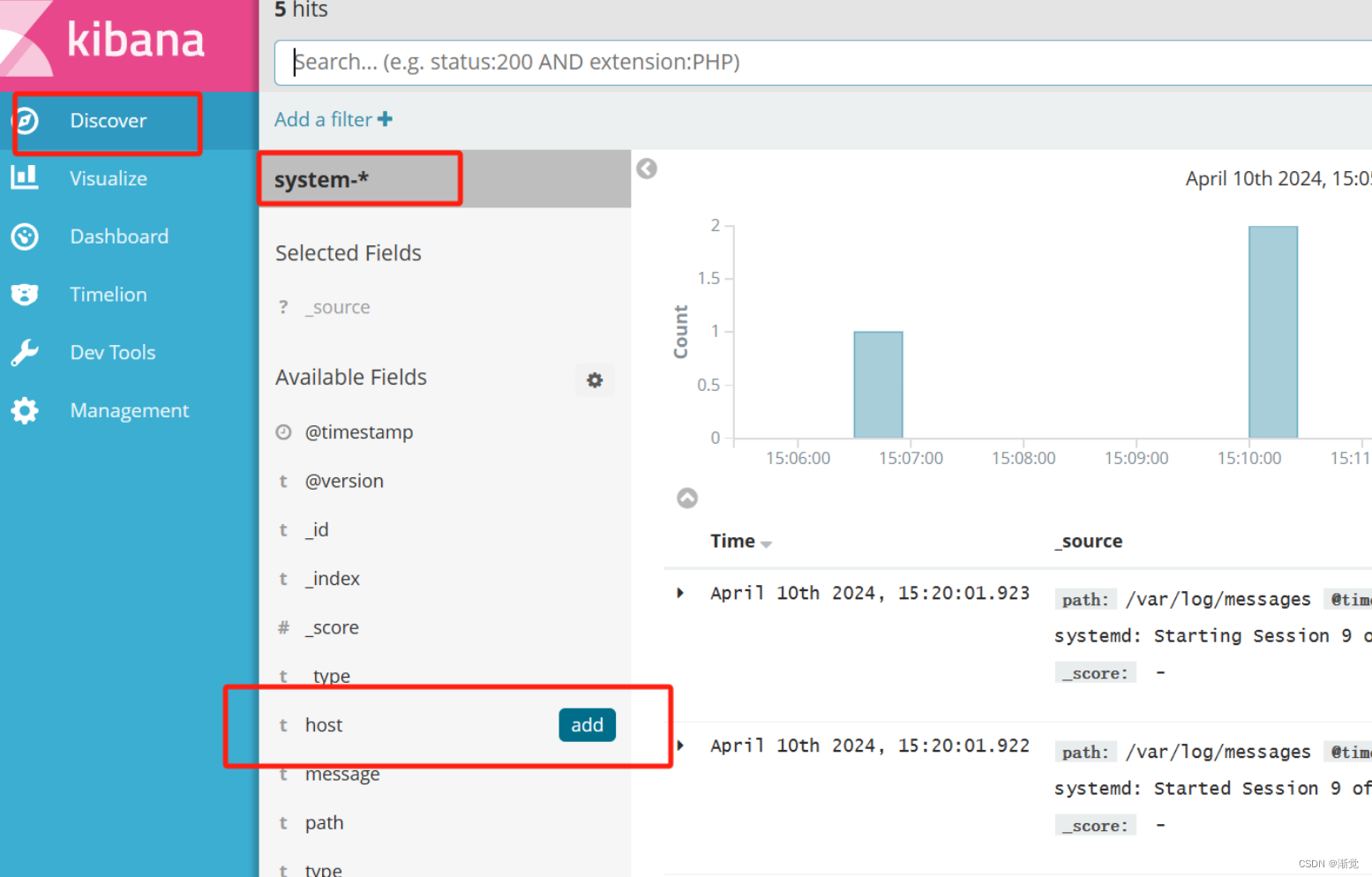The height and width of the screenshot is (877, 1372).
Task: Select the message field
Action: pos(342,774)
